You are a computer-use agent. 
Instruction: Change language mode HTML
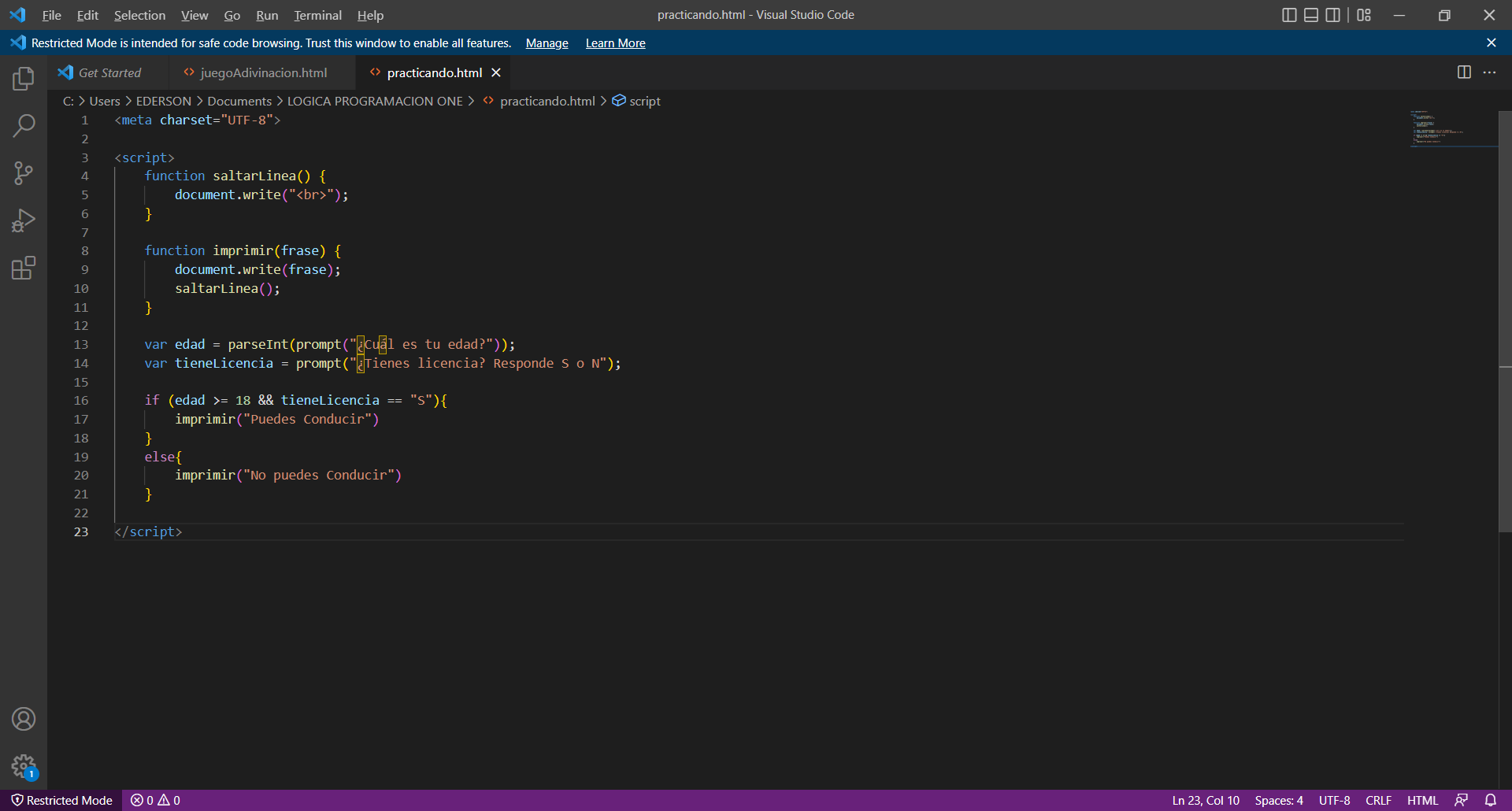coord(1422,800)
